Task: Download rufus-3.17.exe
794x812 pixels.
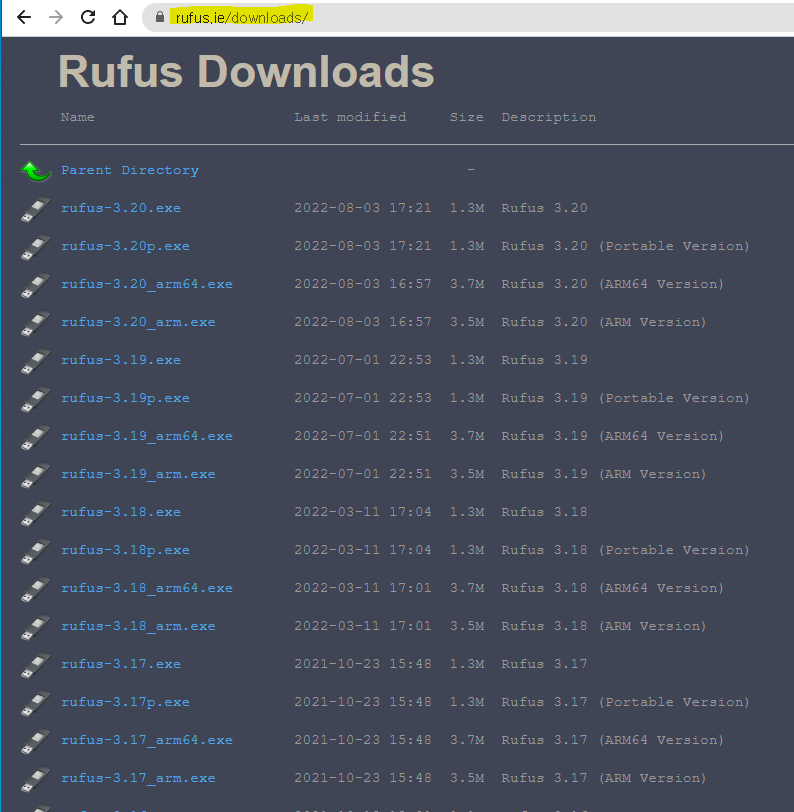Action: 121,664
